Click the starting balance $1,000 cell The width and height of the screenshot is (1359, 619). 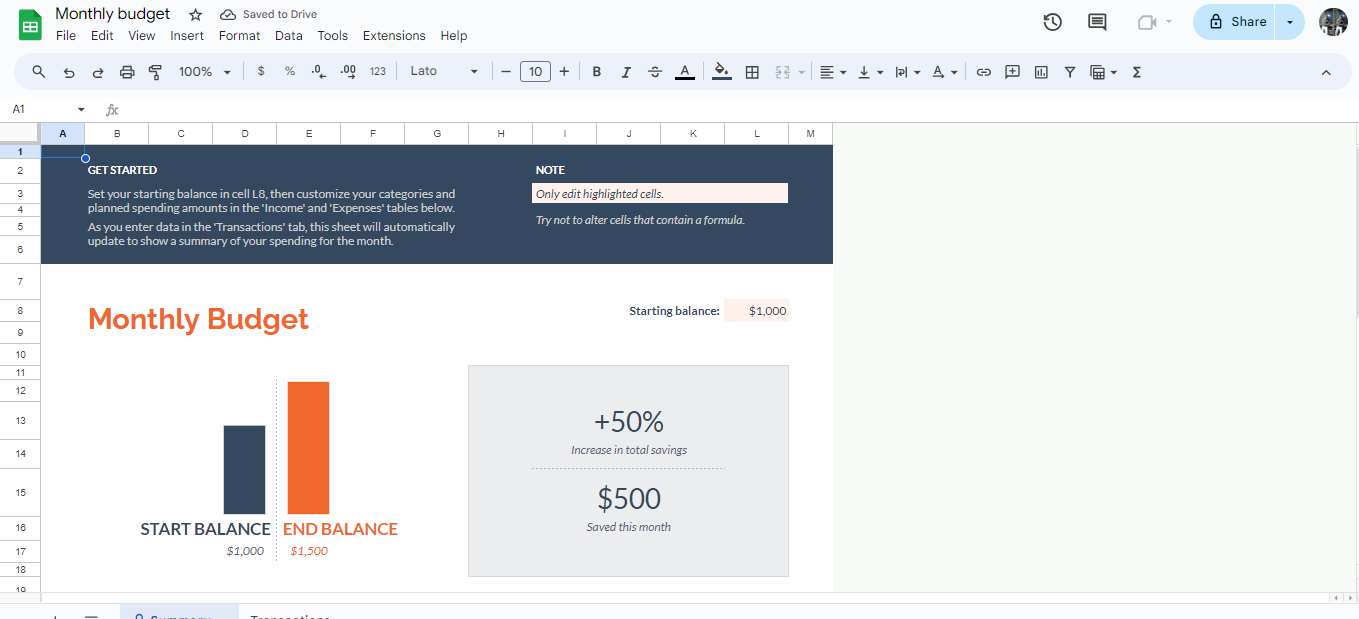click(757, 311)
